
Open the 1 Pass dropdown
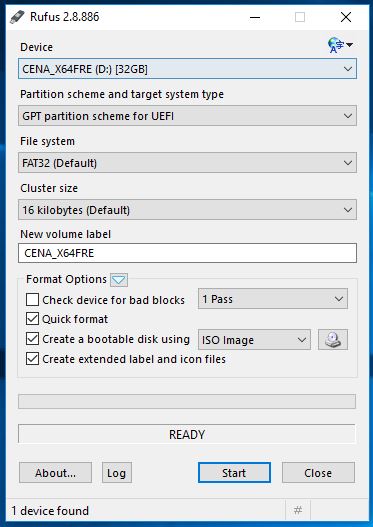coord(273,299)
